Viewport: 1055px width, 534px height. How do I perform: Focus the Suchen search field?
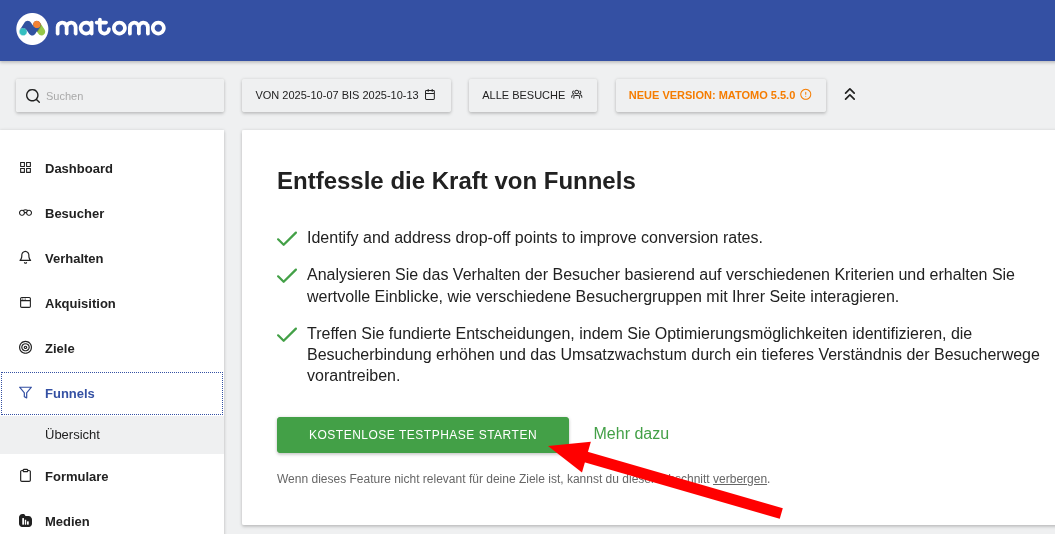click(130, 96)
